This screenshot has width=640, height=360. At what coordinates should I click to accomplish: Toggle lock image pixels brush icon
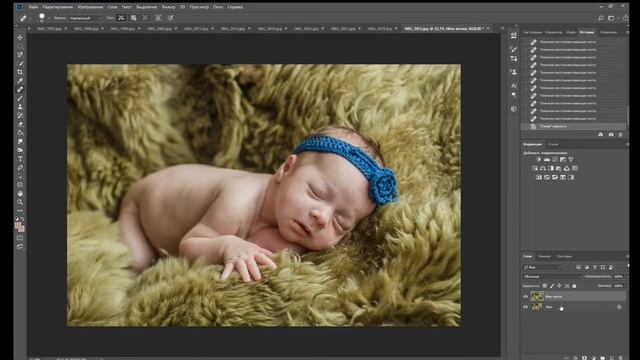[x=552, y=286]
